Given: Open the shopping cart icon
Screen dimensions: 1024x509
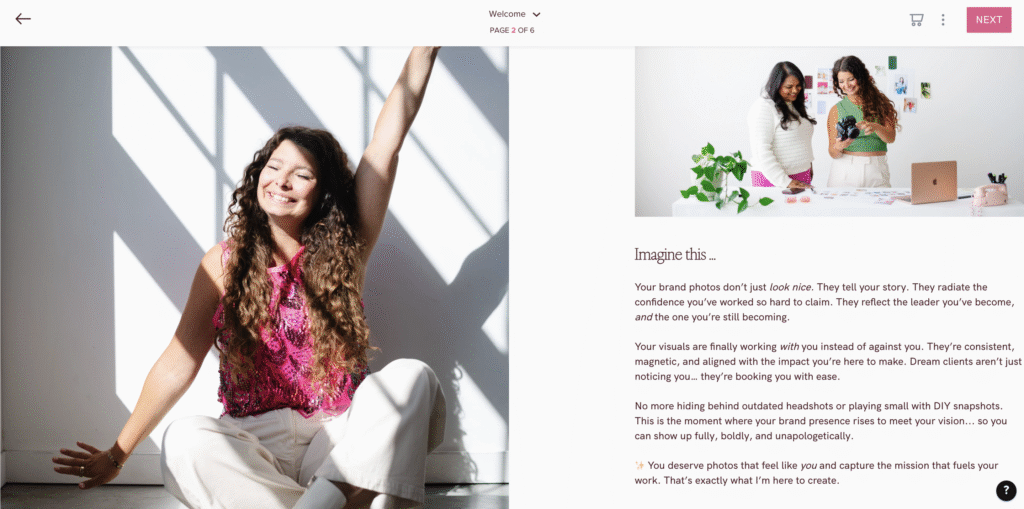Looking at the screenshot, I should [916, 20].
